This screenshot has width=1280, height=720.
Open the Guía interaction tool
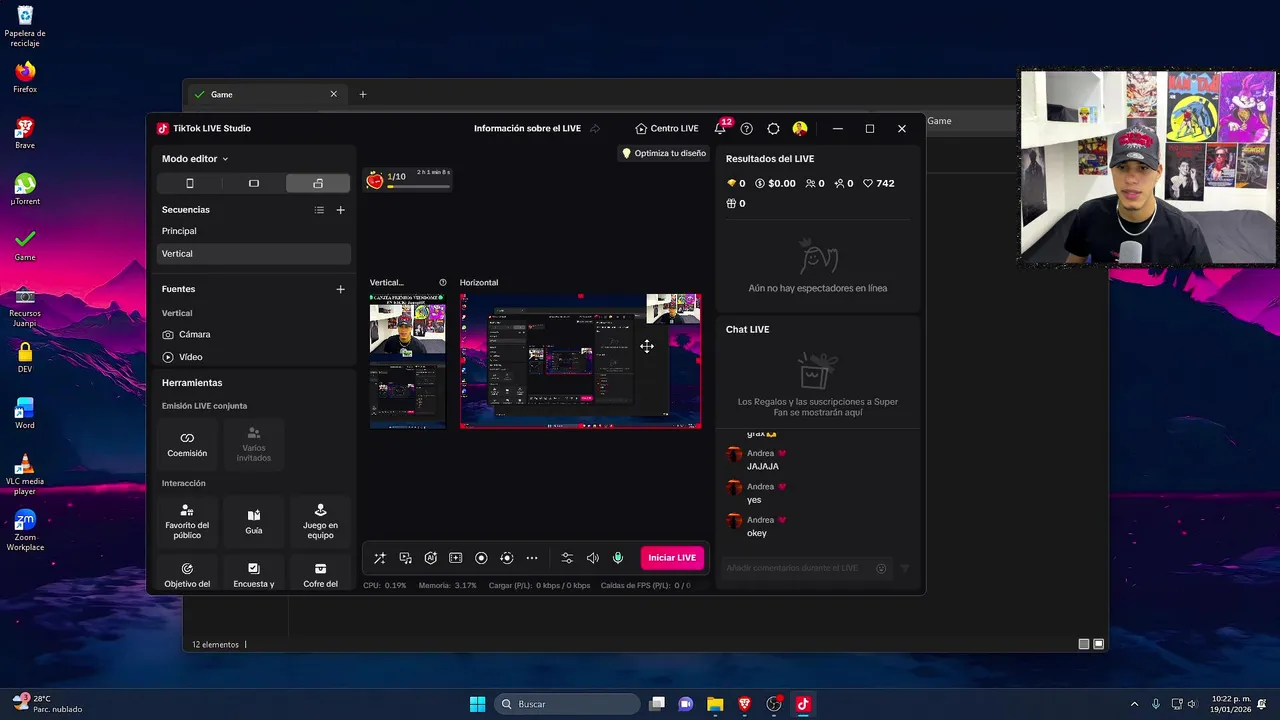tap(254, 521)
